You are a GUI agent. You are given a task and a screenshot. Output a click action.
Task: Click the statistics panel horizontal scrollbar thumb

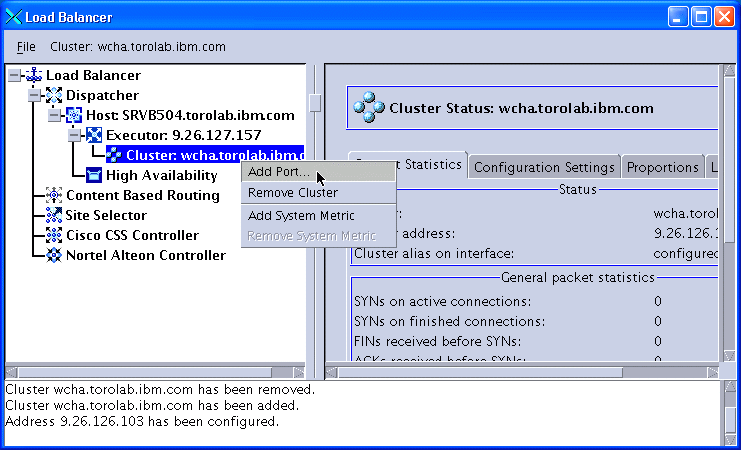click(x=480, y=373)
